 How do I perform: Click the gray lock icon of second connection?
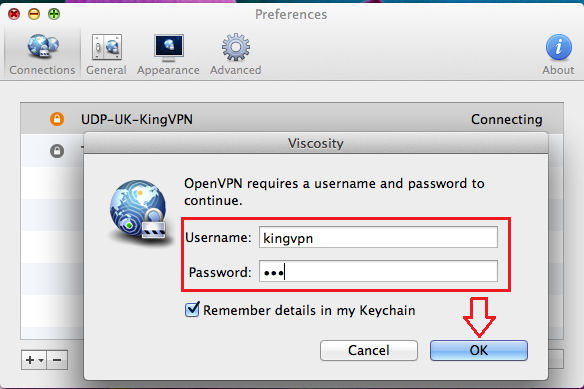tap(57, 151)
